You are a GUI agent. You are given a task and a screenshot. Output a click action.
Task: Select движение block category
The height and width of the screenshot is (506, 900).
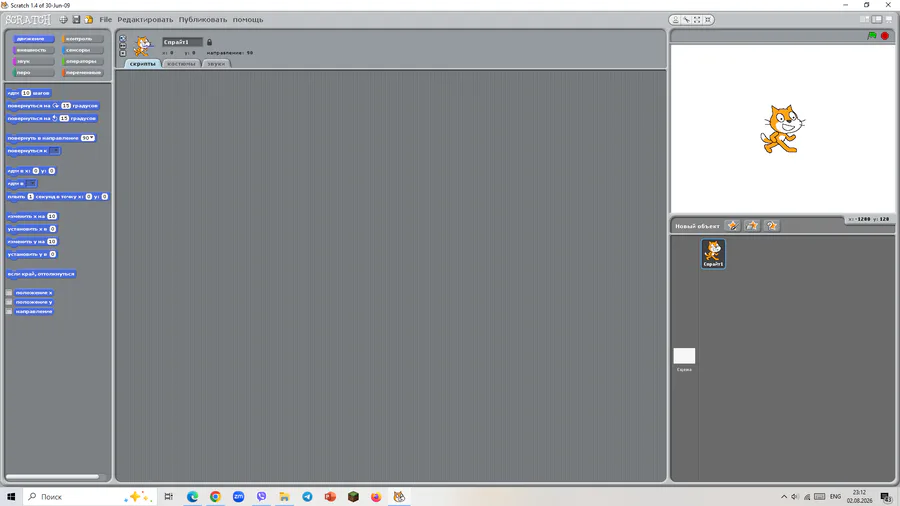33,39
